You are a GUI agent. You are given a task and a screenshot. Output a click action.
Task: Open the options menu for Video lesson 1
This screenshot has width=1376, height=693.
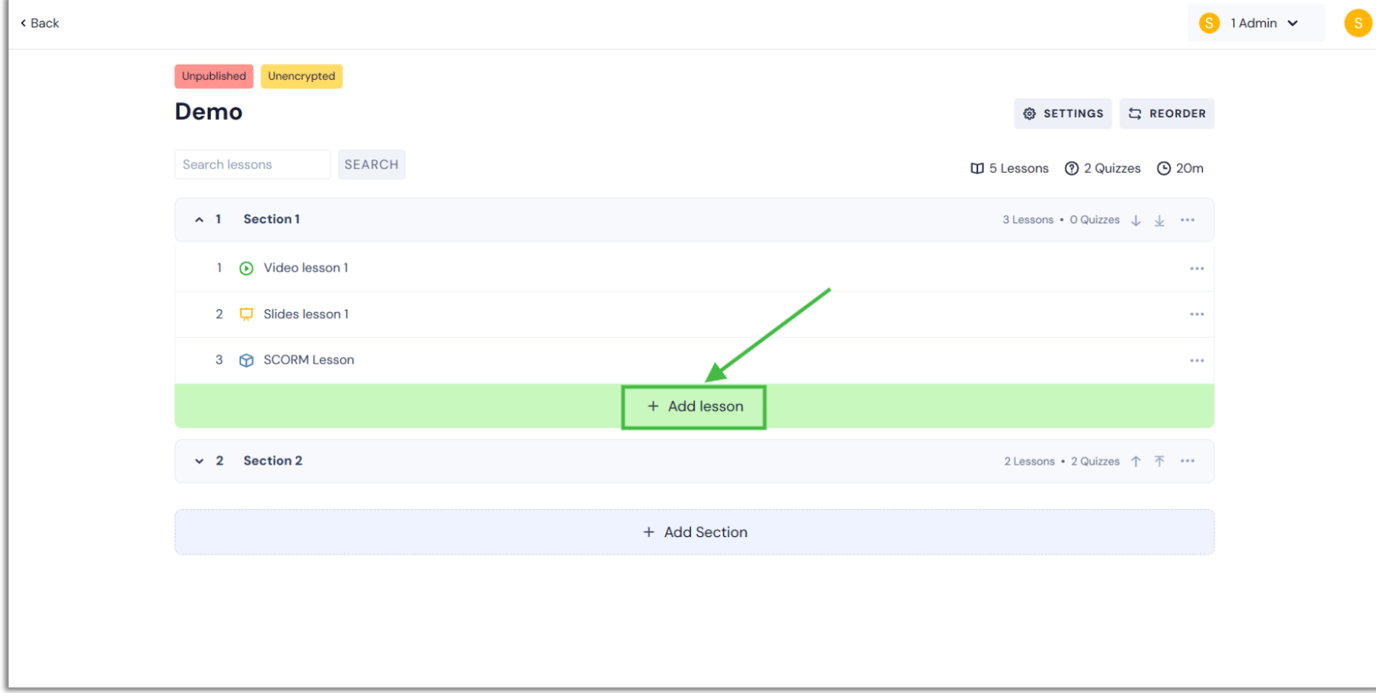tap(1197, 267)
